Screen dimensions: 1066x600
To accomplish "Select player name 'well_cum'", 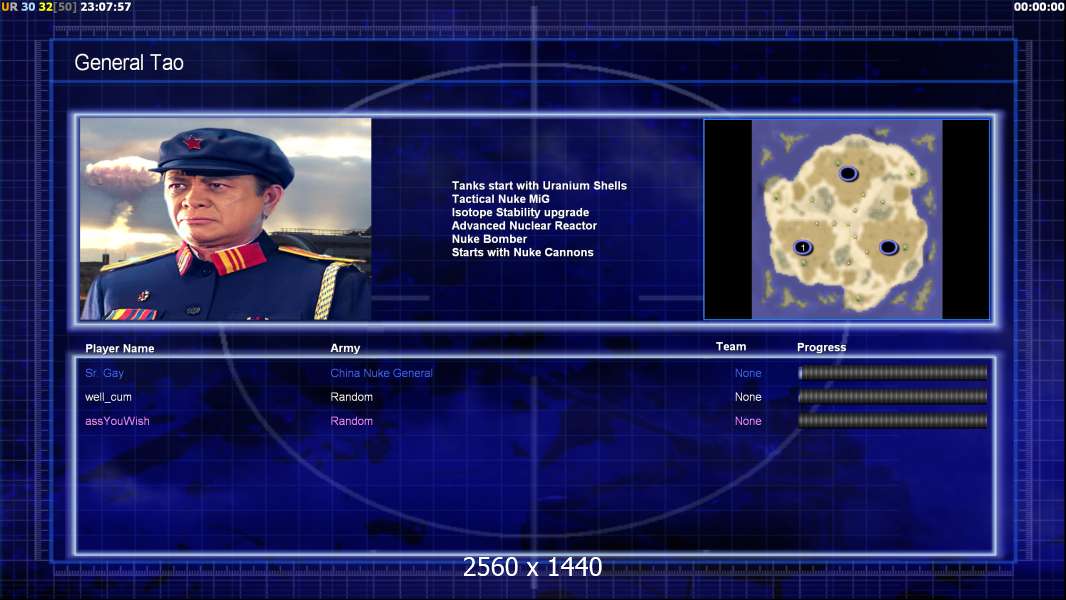I will (108, 397).
